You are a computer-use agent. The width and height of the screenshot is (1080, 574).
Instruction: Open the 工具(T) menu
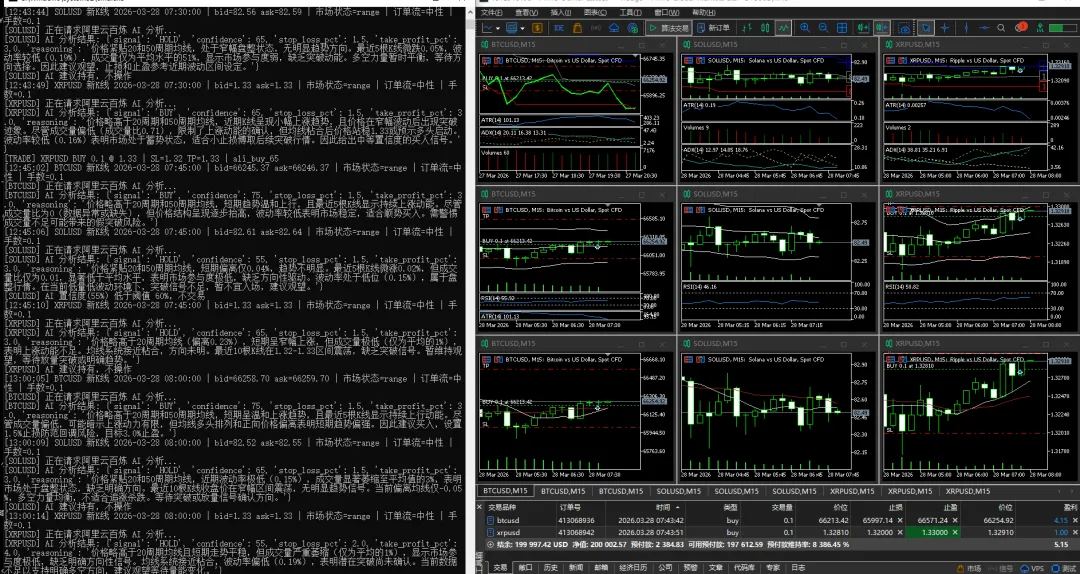coord(630,12)
